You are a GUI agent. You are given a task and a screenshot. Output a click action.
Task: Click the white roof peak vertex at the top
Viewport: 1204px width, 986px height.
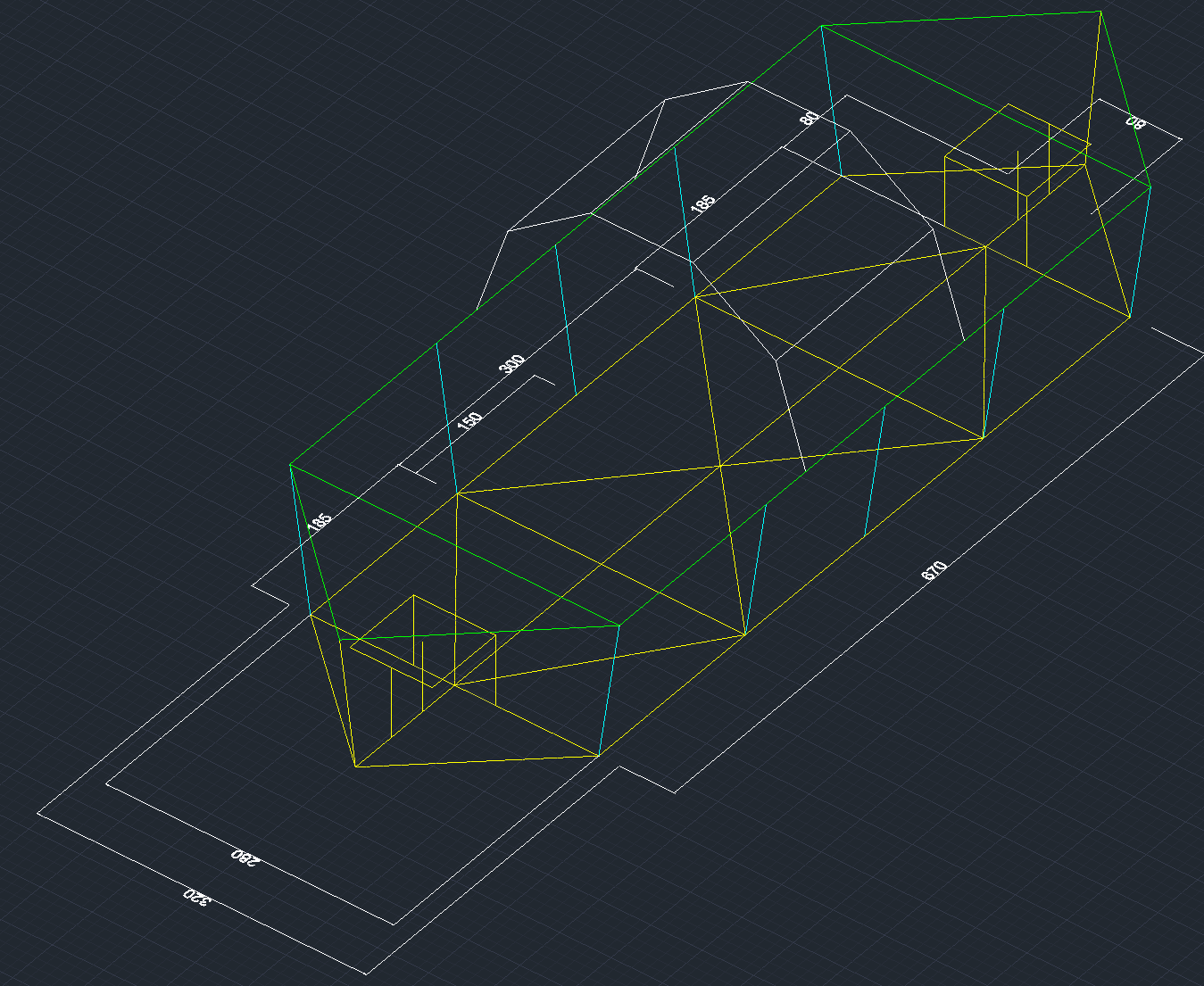(747, 82)
